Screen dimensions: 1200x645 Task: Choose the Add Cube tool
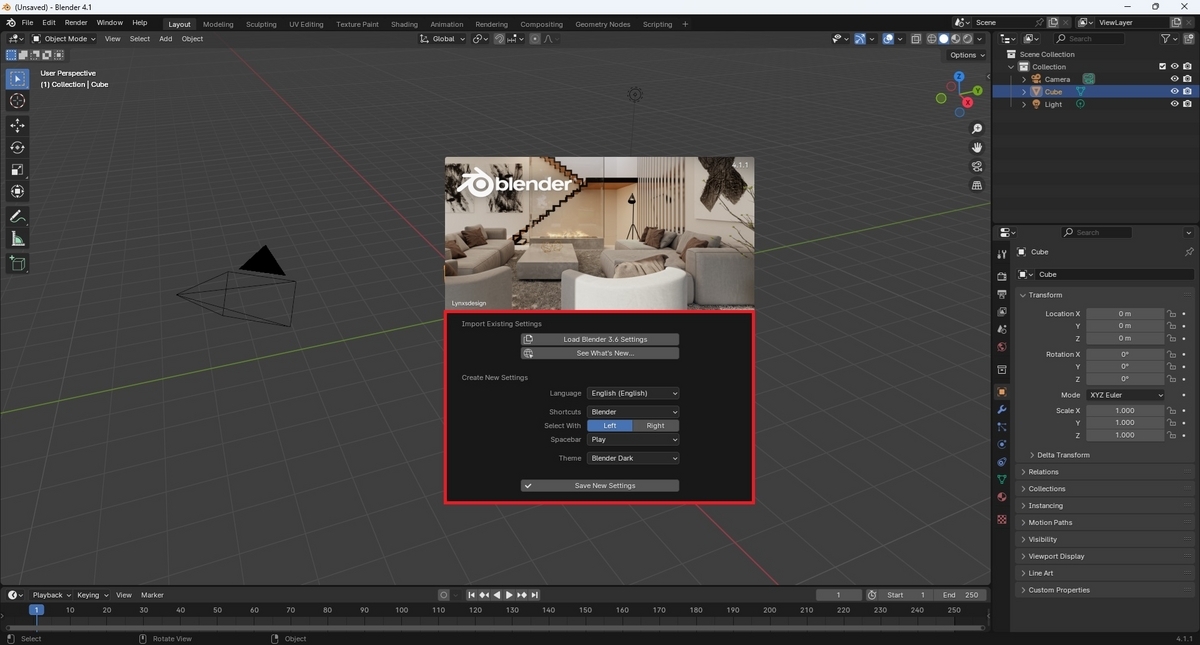[17, 264]
